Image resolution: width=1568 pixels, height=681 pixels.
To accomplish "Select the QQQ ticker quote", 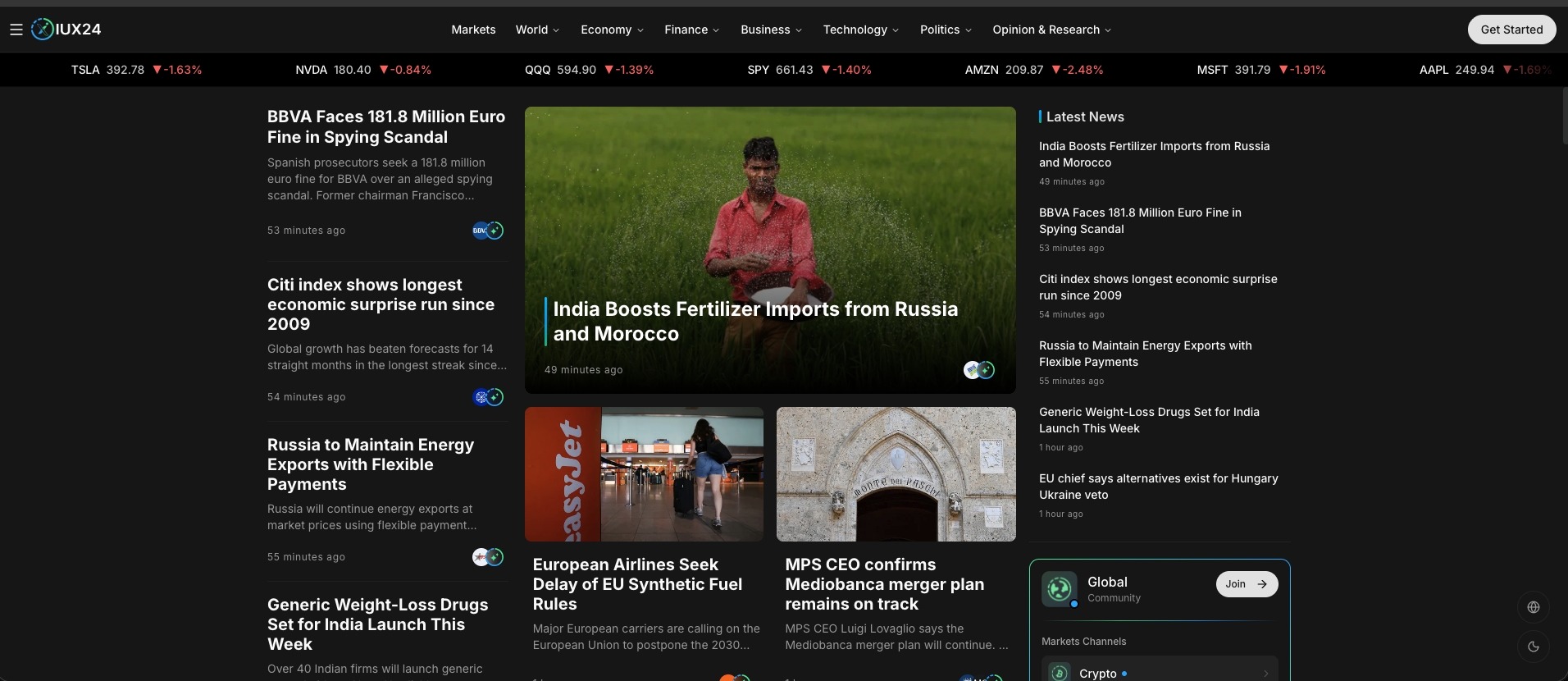I will [590, 70].
